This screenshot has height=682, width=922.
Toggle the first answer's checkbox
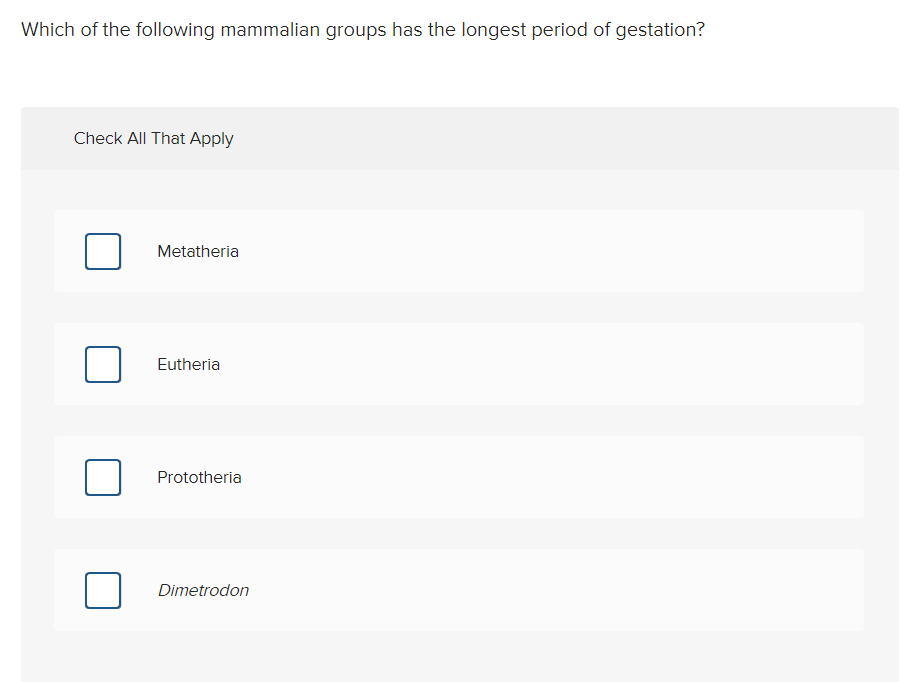(x=103, y=251)
